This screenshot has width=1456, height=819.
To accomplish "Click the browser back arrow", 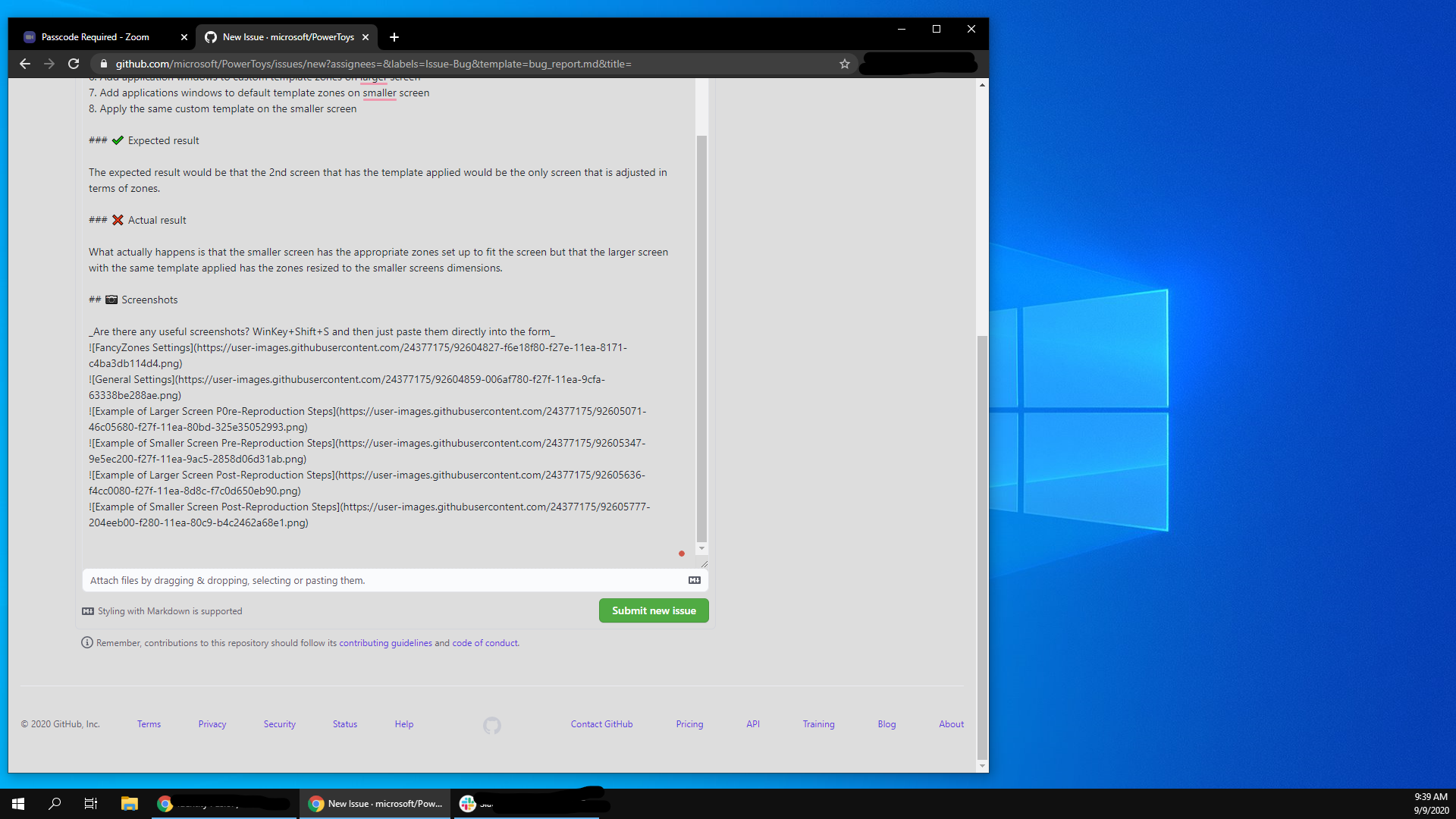I will pyautogui.click(x=25, y=64).
